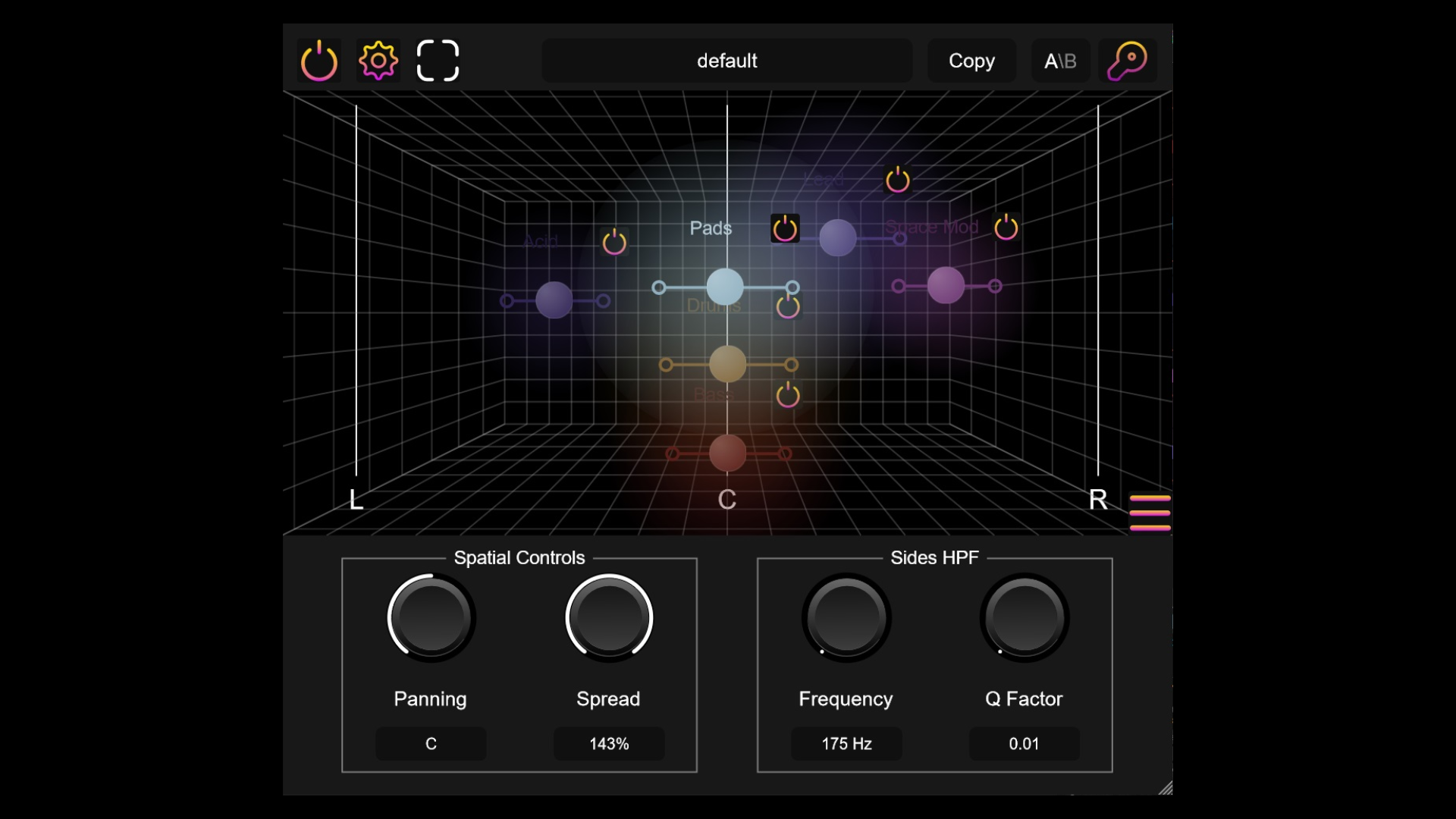The height and width of the screenshot is (819, 1456).
Task: Toggle the Lead source power button
Action: pos(897,180)
